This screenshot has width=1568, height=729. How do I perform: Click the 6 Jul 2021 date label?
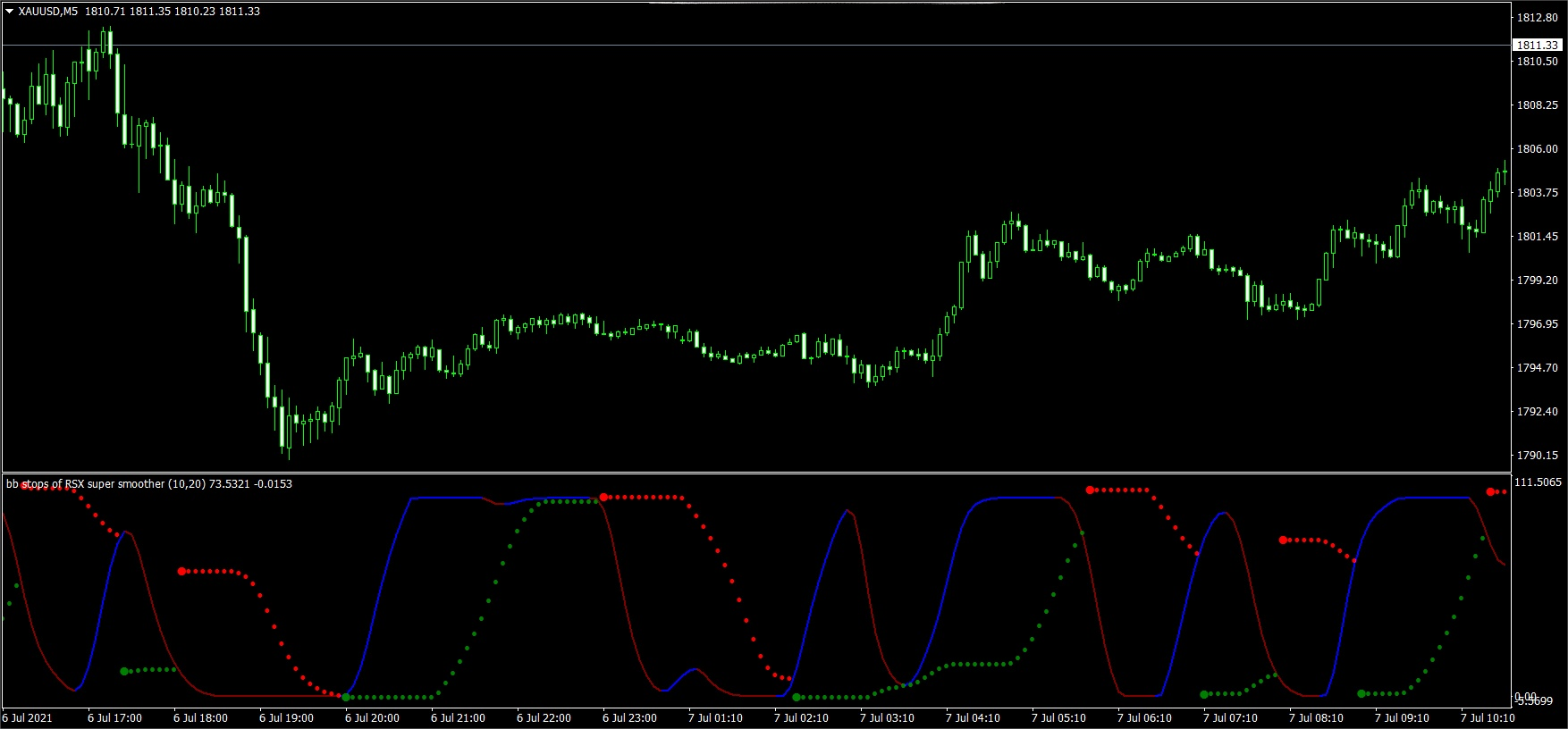coord(28,718)
